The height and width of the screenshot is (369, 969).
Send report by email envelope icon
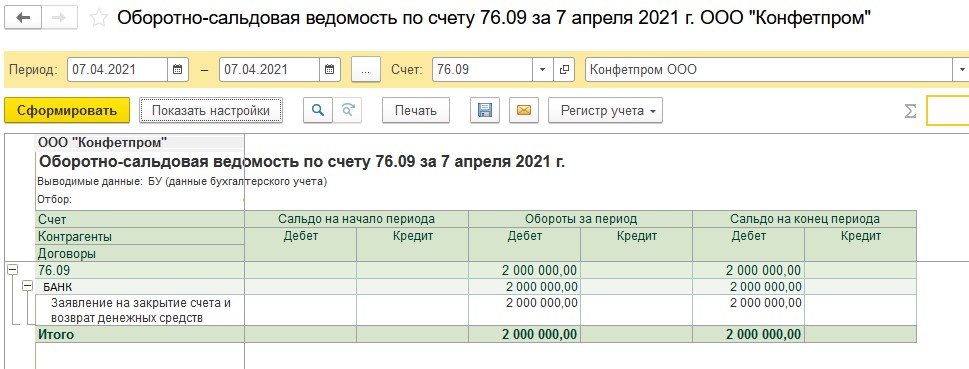(x=523, y=111)
